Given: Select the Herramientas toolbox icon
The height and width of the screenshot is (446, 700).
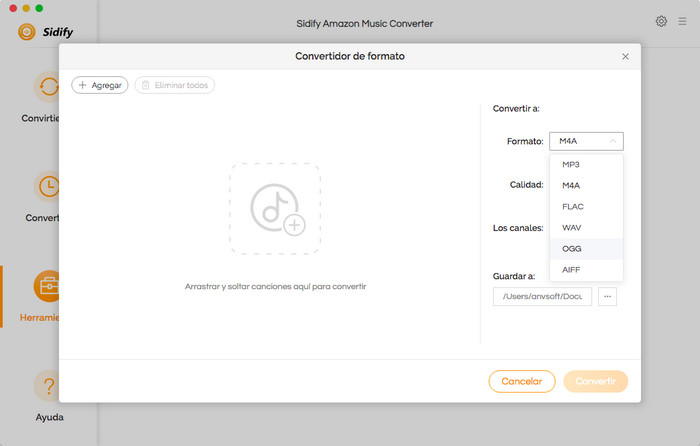Looking at the screenshot, I should (46, 286).
